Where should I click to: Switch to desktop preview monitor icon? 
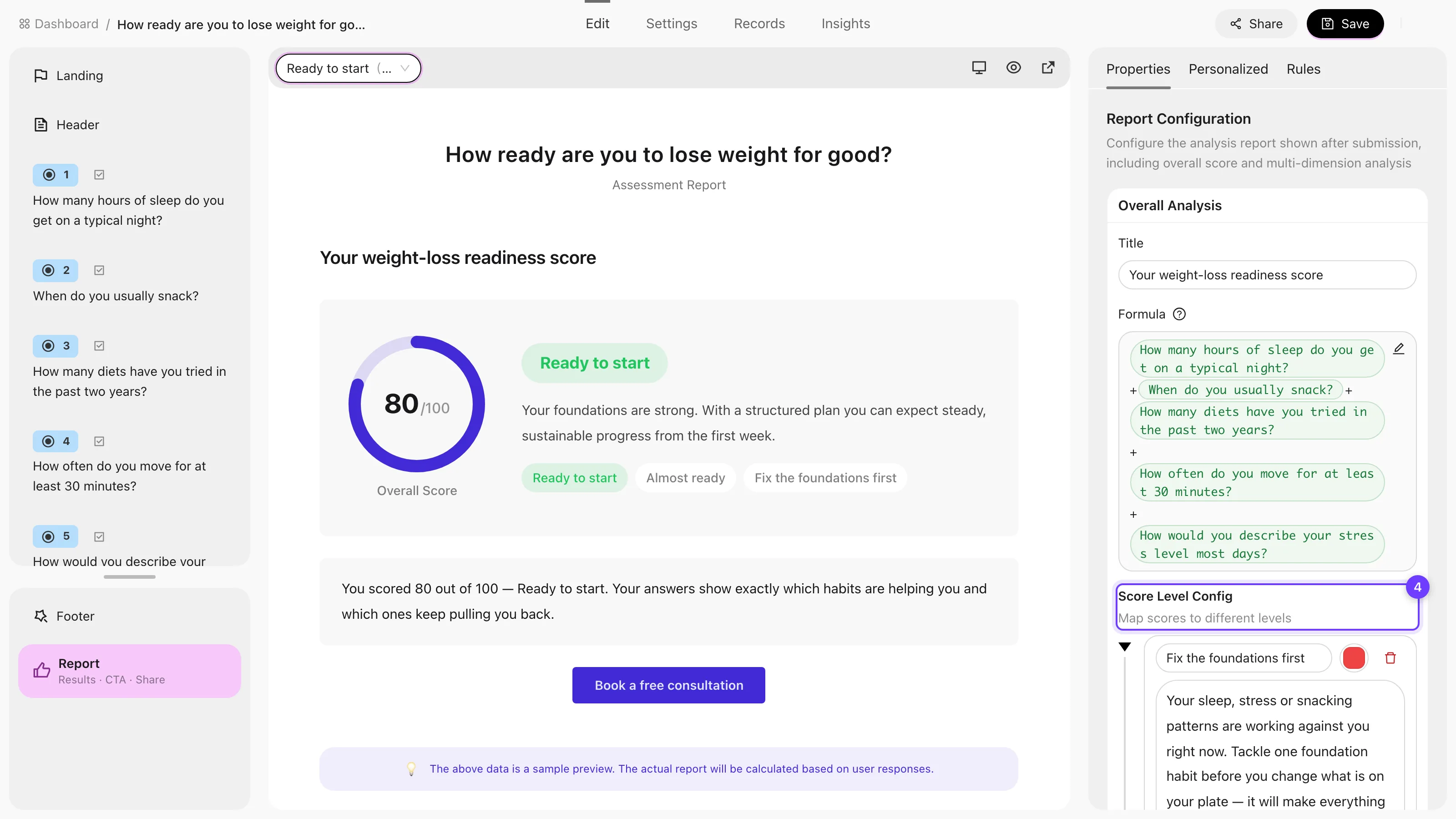pyautogui.click(x=979, y=68)
